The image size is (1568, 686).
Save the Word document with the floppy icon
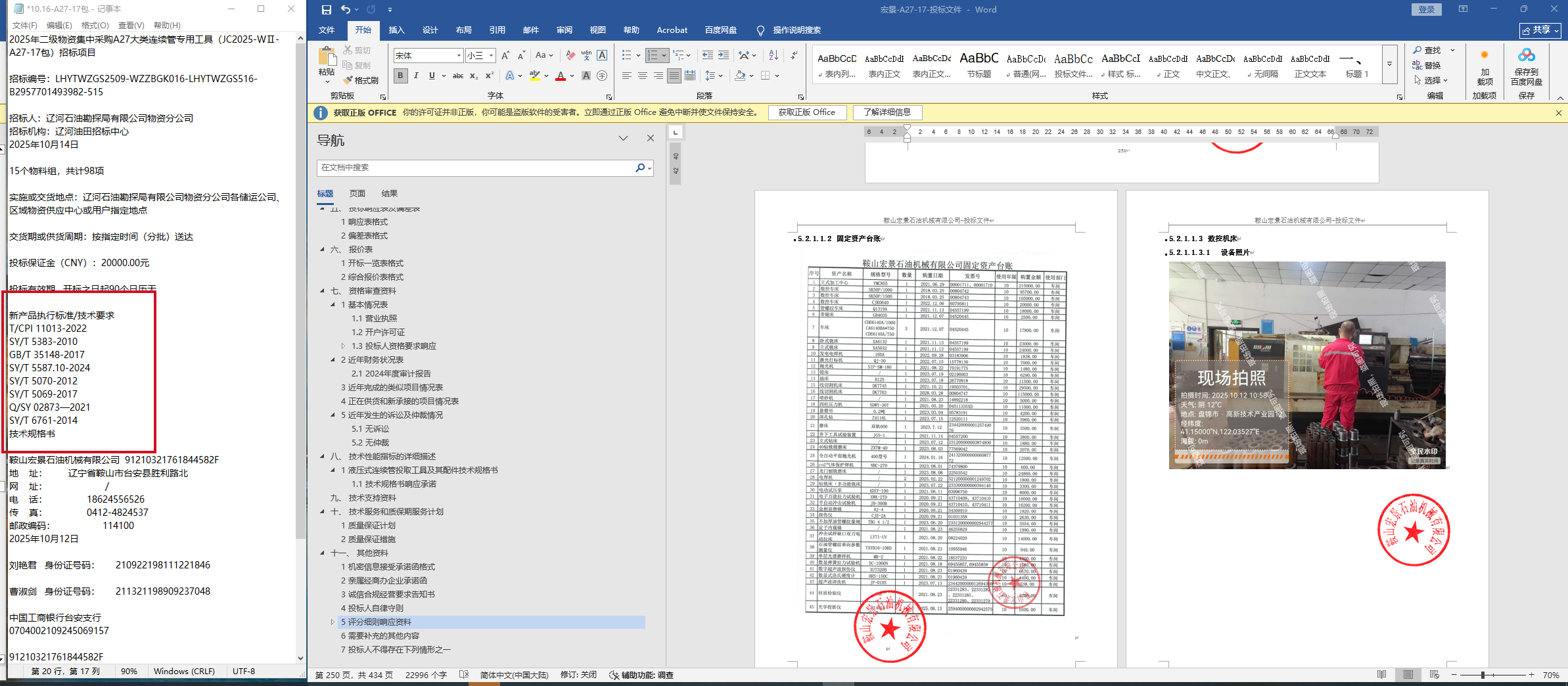point(327,10)
